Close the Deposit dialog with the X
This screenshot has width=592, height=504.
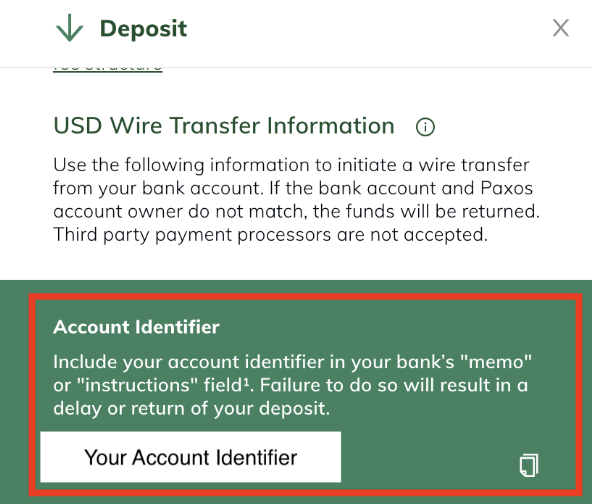(x=561, y=28)
